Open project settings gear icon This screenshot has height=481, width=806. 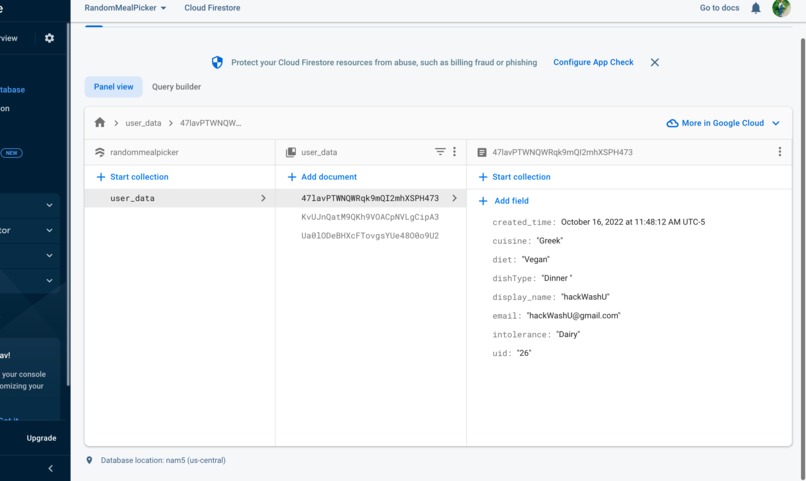[49, 38]
